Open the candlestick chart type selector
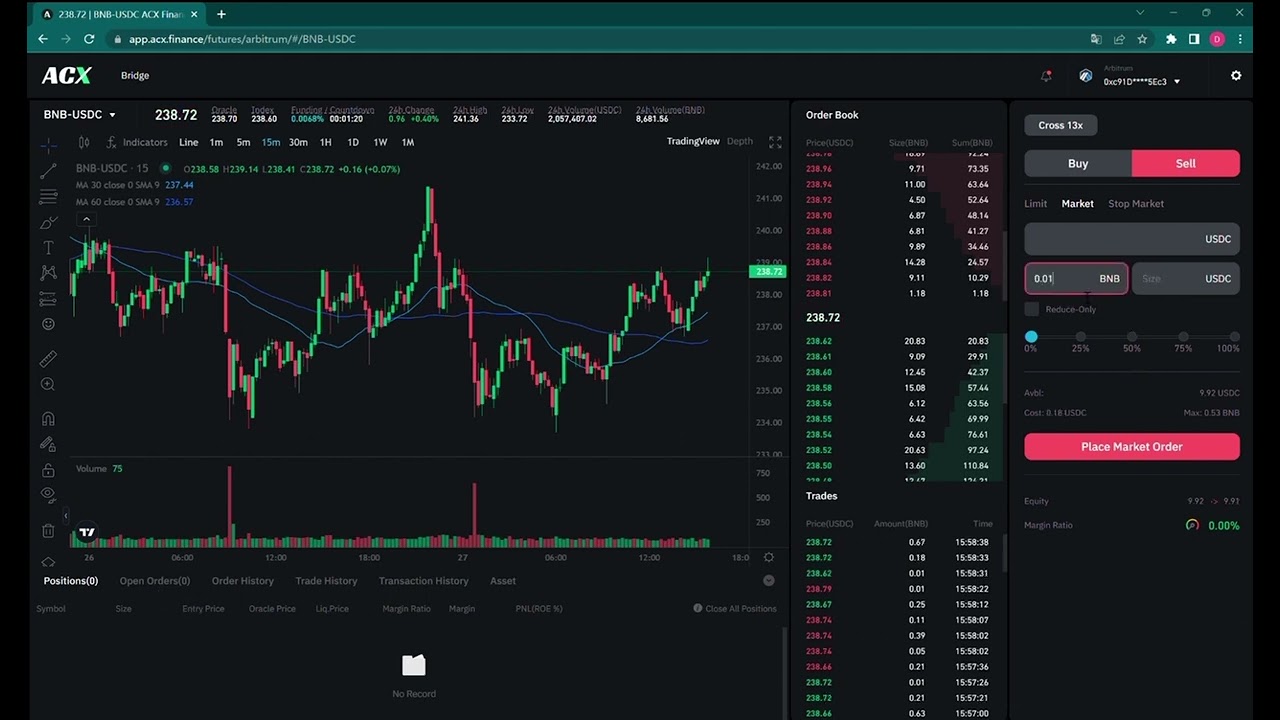This screenshot has height=720, width=1280. 84,142
